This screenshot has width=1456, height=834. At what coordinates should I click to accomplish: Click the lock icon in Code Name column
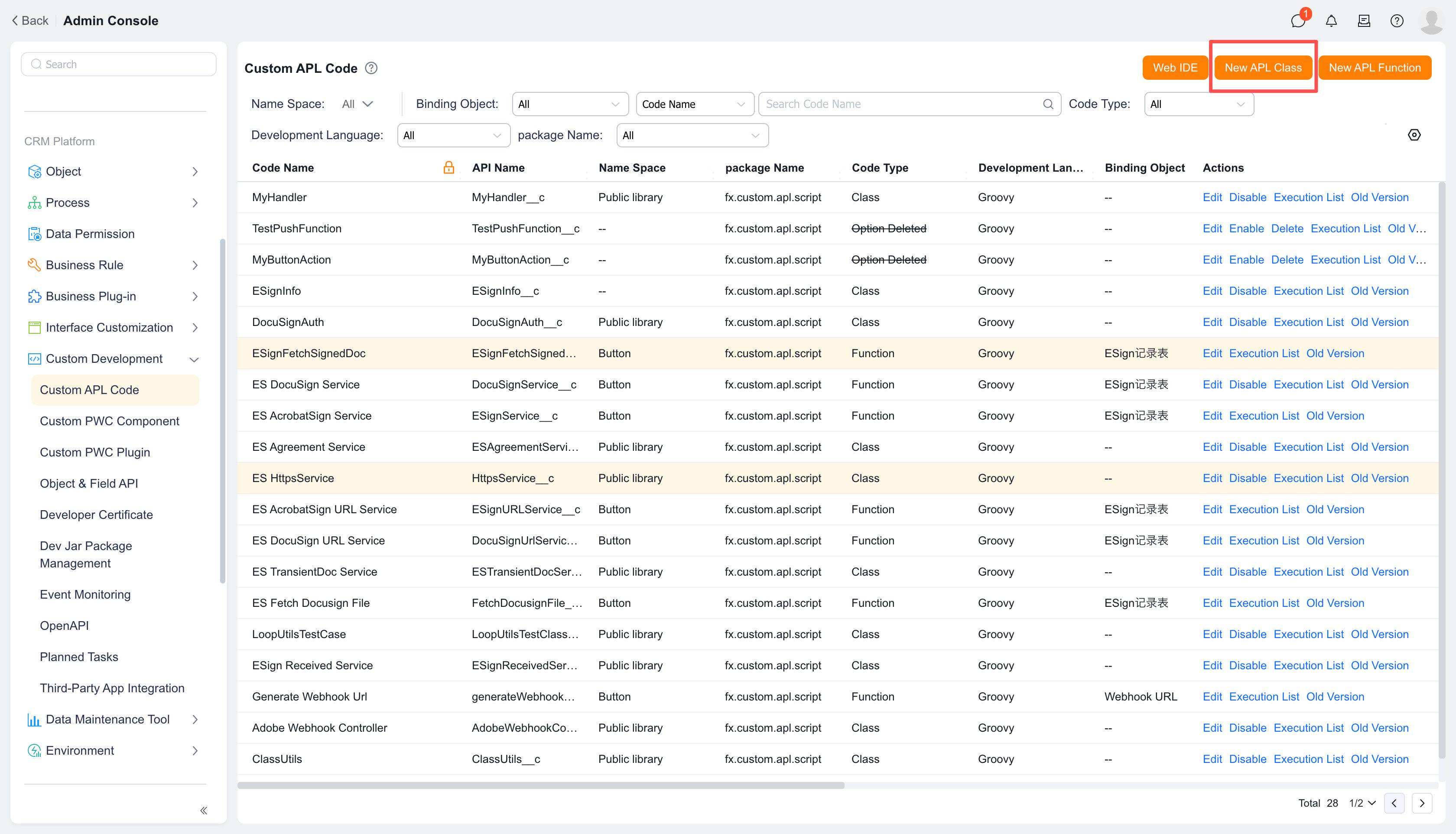click(x=448, y=167)
